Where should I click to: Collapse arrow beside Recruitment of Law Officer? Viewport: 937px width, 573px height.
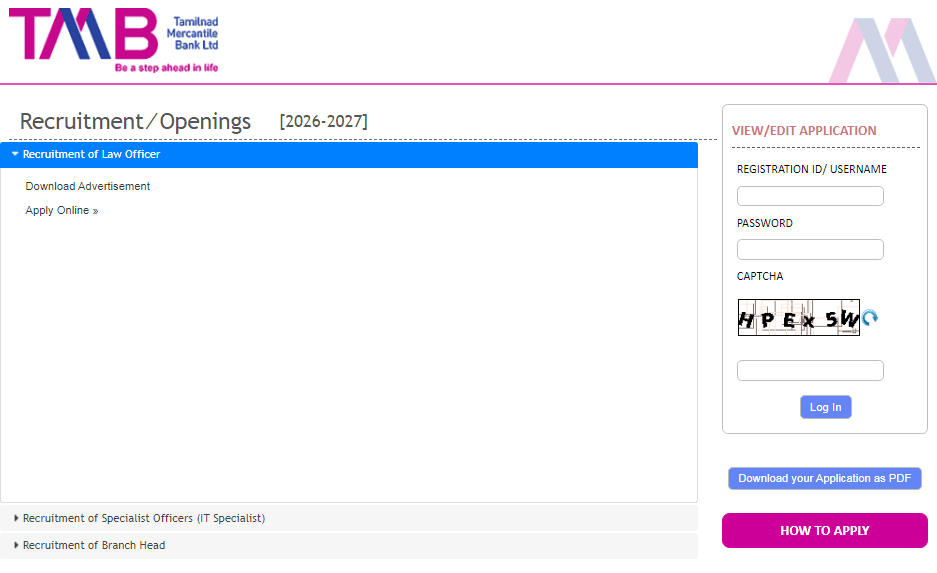click(15, 154)
